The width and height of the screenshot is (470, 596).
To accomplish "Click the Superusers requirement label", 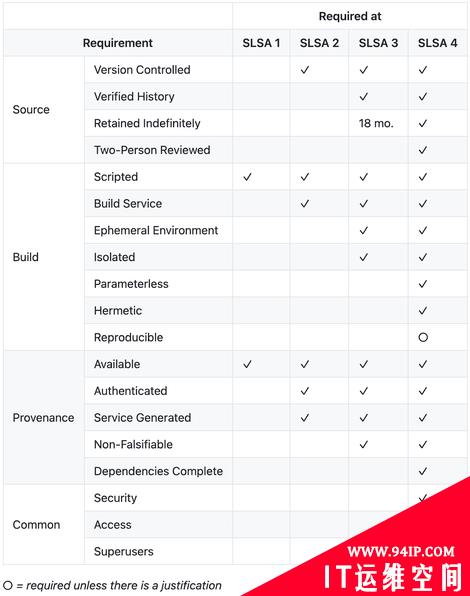I will 124,552.
